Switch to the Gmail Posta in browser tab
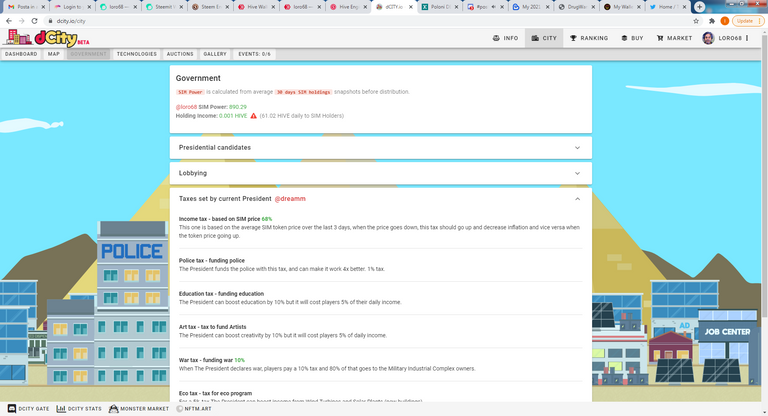This screenshot has width=768, height=416. point(24,7)
